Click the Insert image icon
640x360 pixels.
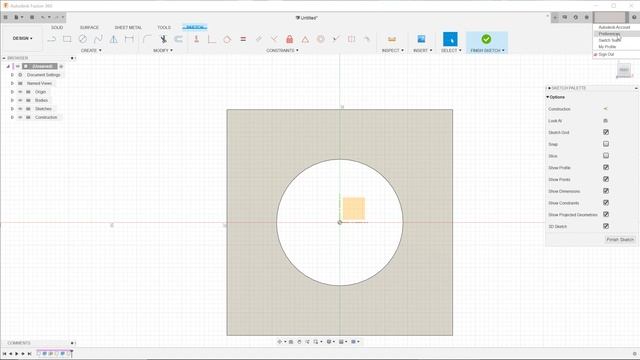coord(421,39)
